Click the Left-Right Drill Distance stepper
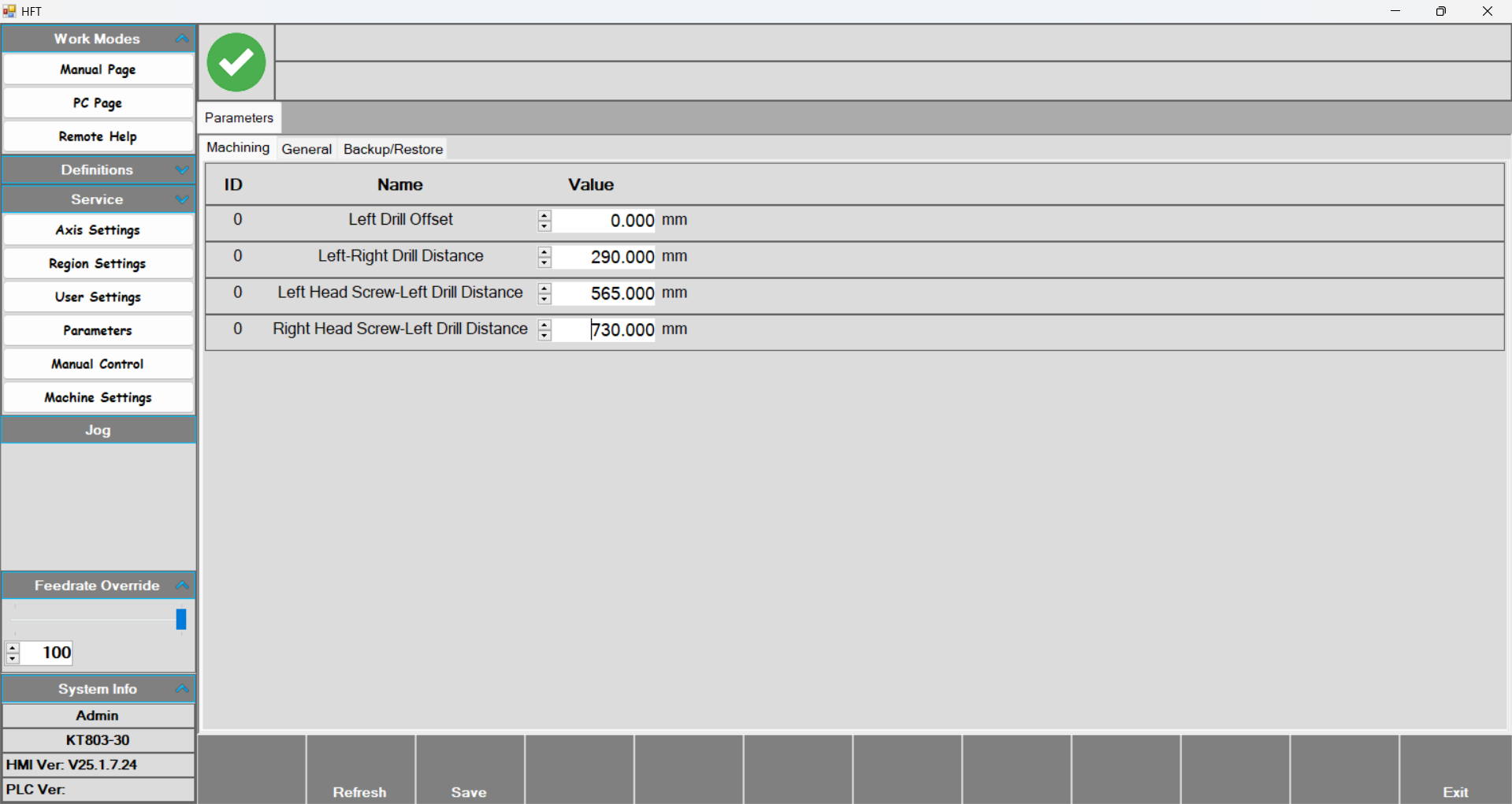Screen dimensions: 1512x804 click(x=544, y=257)
